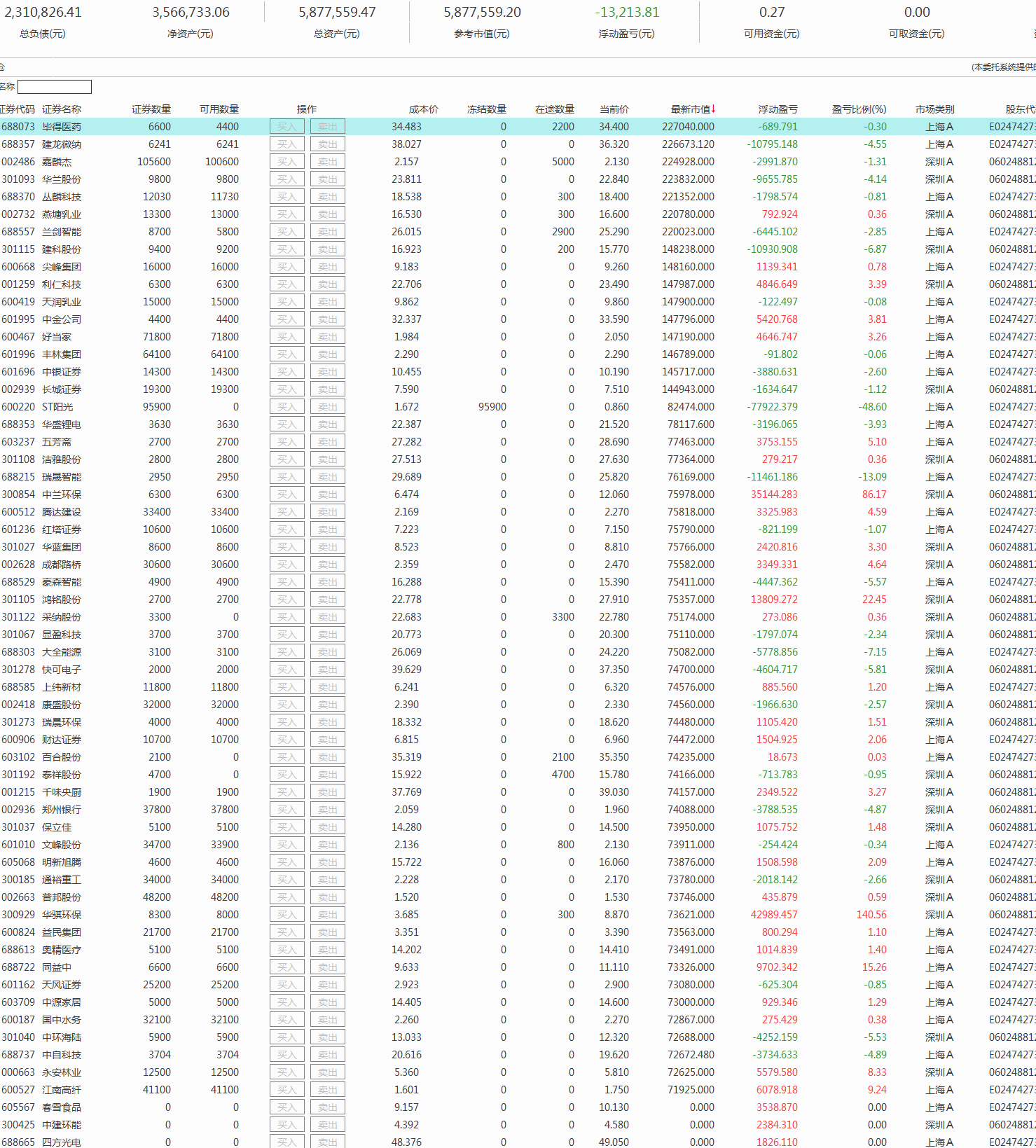Click 买入 button for 红塔证券

tap(287, 530)
